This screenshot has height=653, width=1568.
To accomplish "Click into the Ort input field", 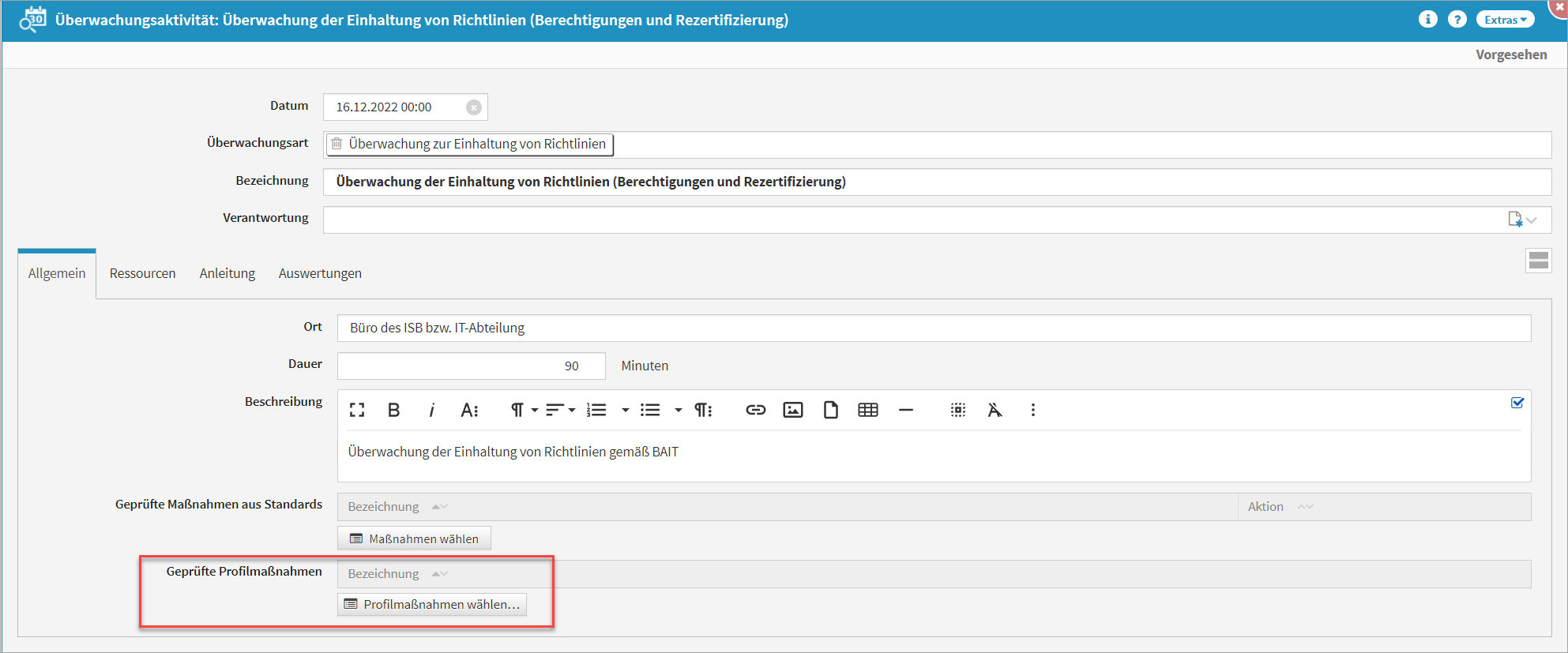I will (x=933, y=328).
